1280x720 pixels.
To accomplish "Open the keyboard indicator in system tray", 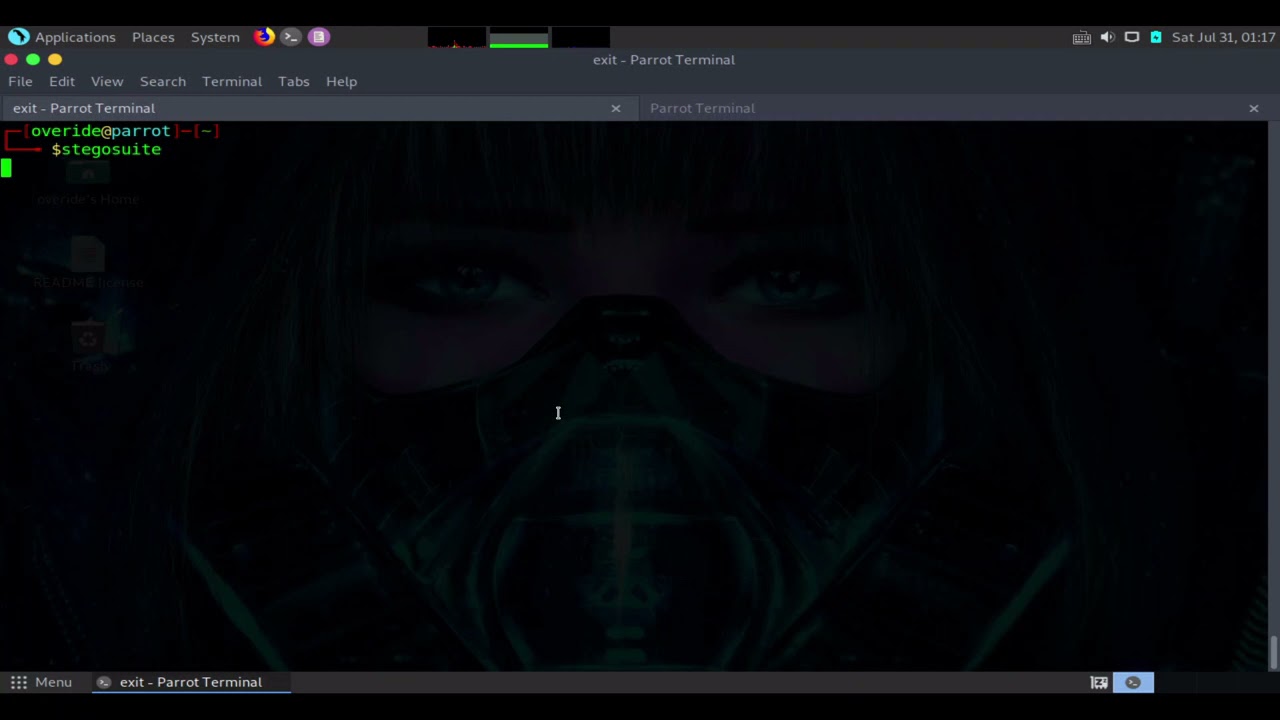I will (1081, 38).
